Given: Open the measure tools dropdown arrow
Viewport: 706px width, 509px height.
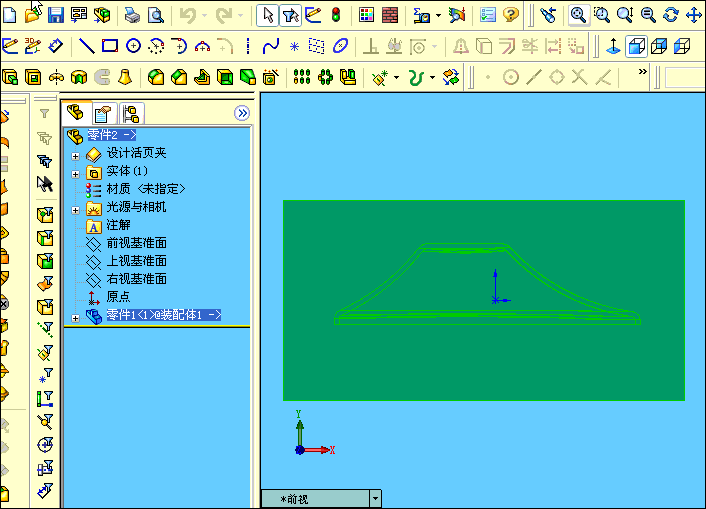Looking at the screenshot, I should click(x=438, y=15).
